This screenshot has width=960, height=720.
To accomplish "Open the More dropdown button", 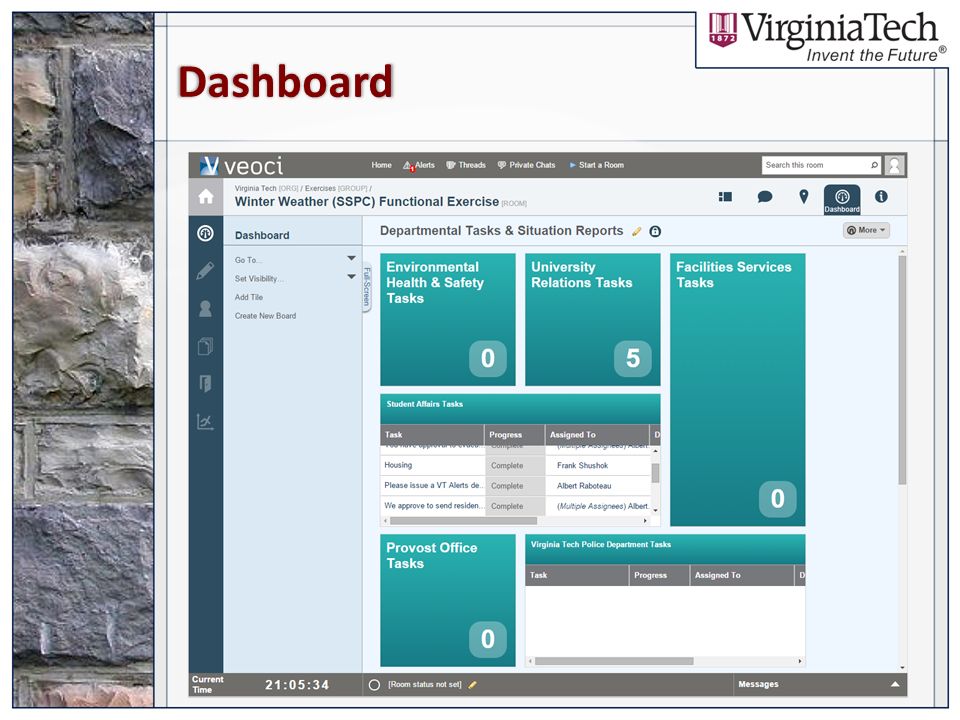I will [866, 230].
